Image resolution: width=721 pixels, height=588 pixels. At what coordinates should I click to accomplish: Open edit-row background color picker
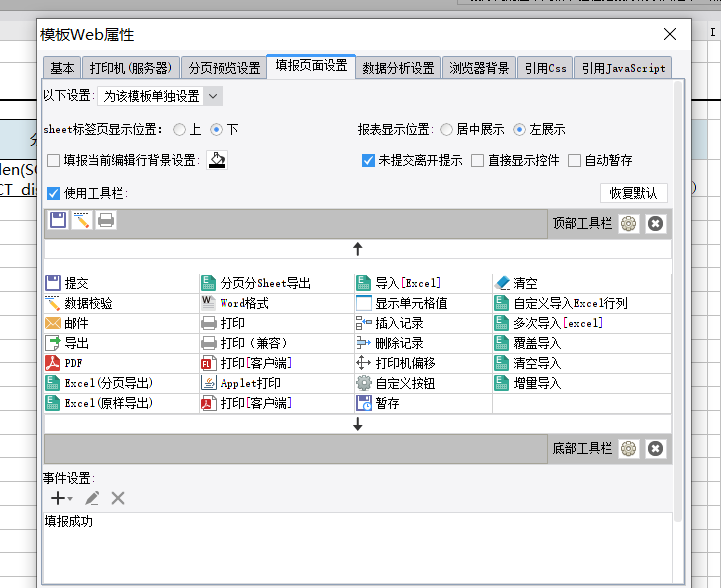coord(217,160)
